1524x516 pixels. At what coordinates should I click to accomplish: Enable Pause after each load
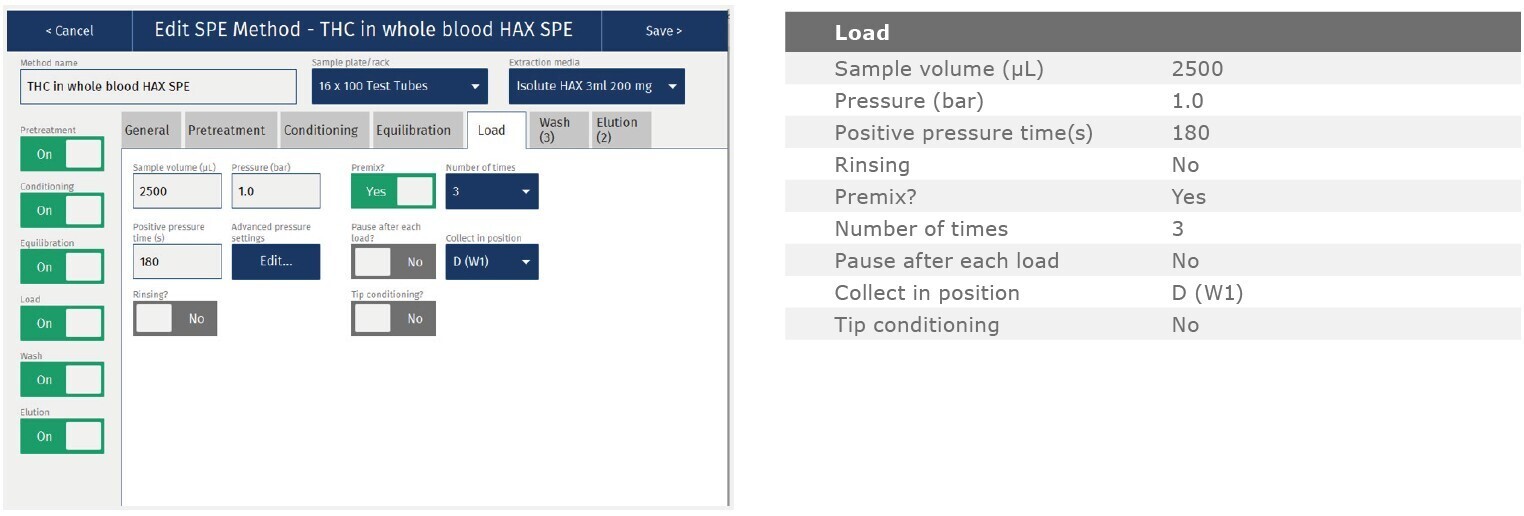(393, 262)
